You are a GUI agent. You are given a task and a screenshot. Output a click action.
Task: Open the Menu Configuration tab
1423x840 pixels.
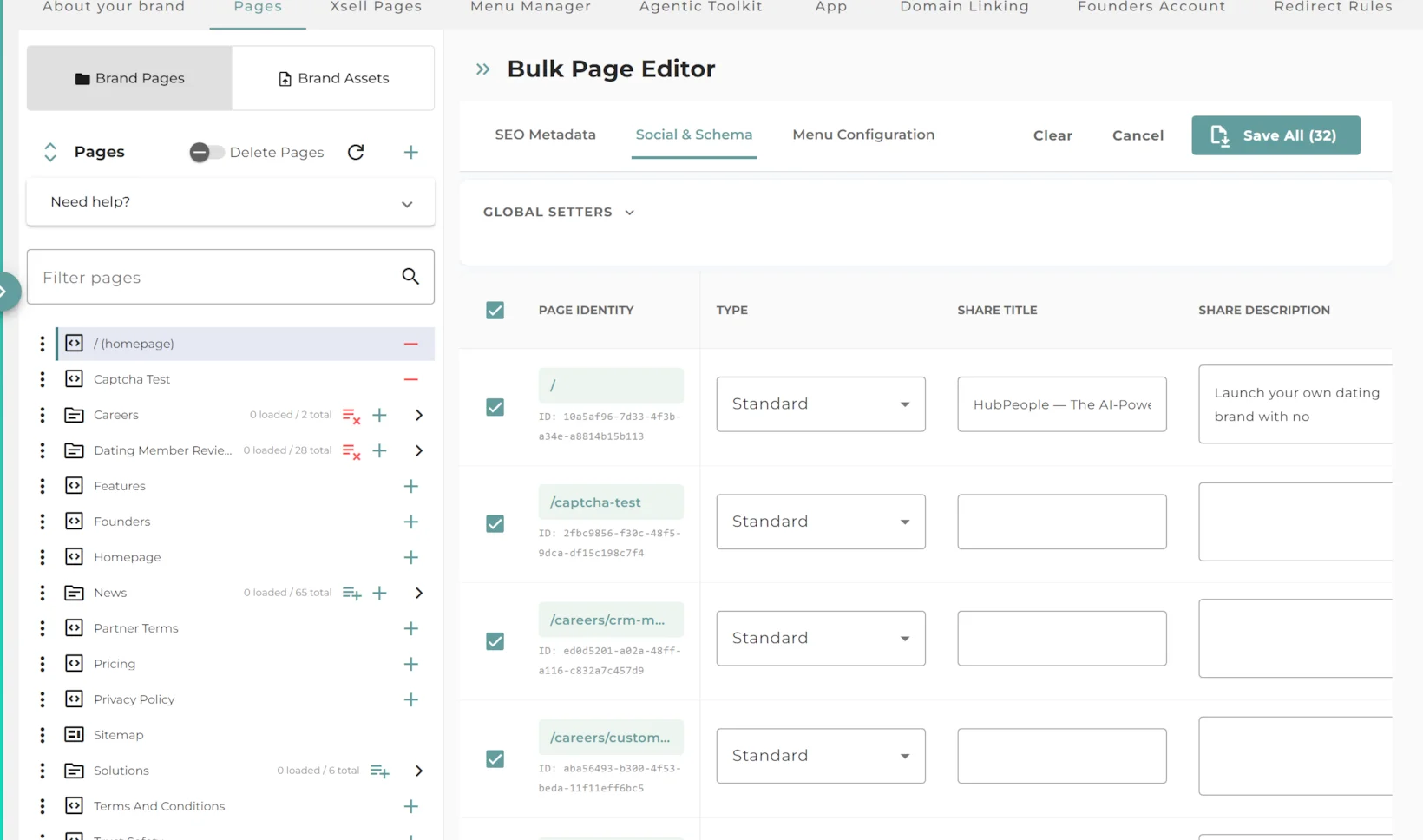[863, 135]
